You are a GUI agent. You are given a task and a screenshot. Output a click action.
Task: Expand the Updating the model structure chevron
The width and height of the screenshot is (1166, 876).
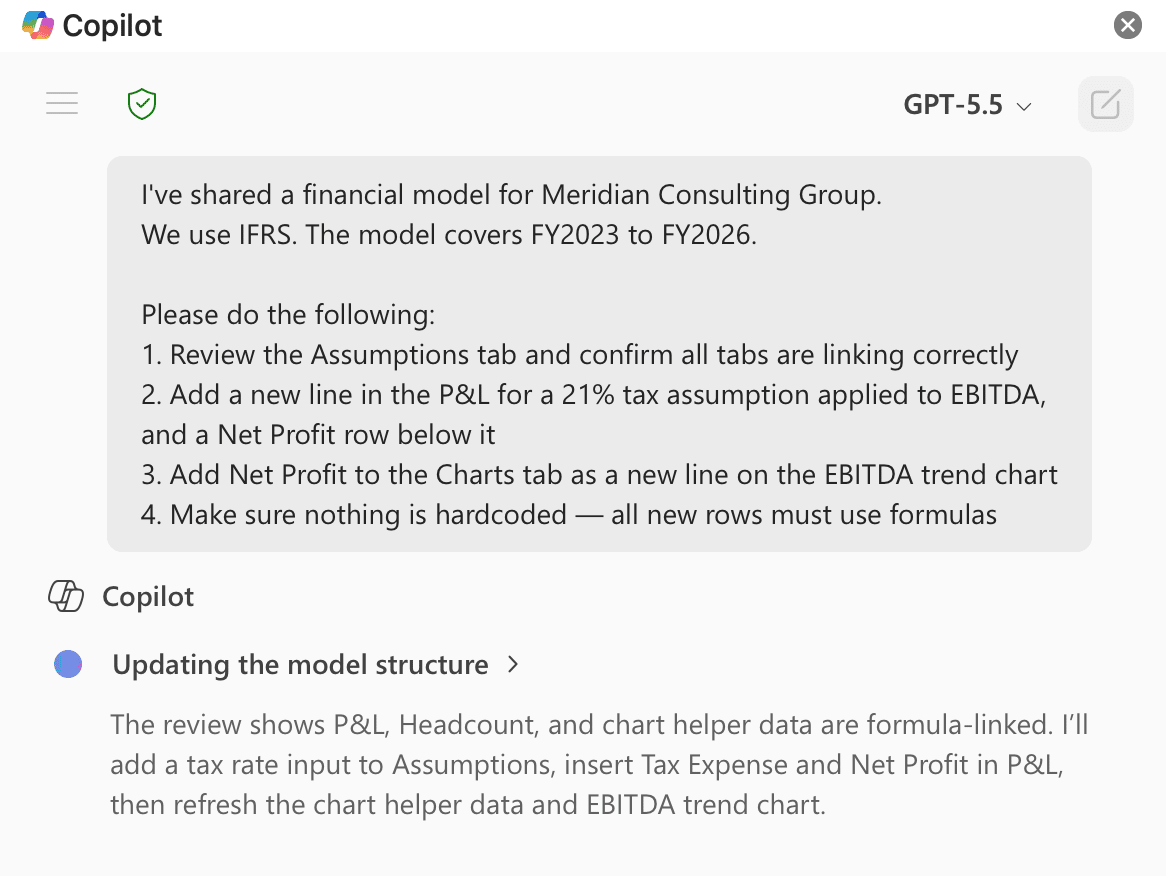click(512, 664)
